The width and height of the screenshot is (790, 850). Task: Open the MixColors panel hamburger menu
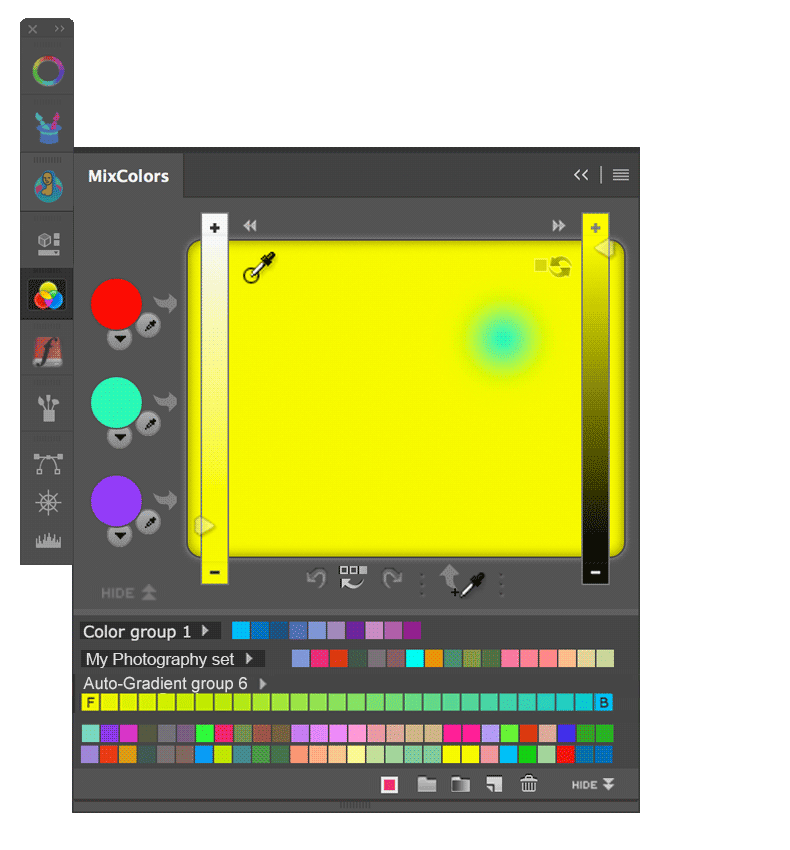621,175
